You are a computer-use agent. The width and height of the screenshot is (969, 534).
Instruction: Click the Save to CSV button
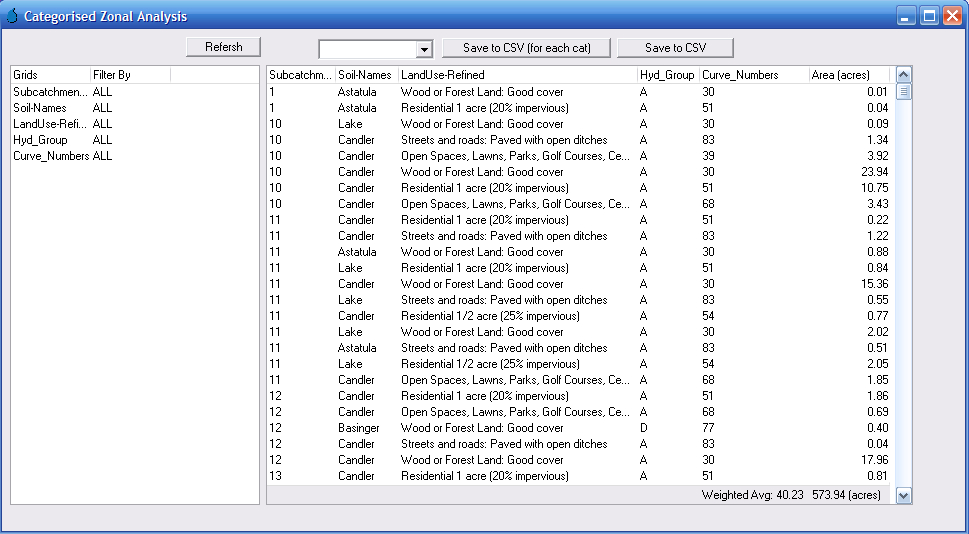pyautogui.click(x=675, y=48)
